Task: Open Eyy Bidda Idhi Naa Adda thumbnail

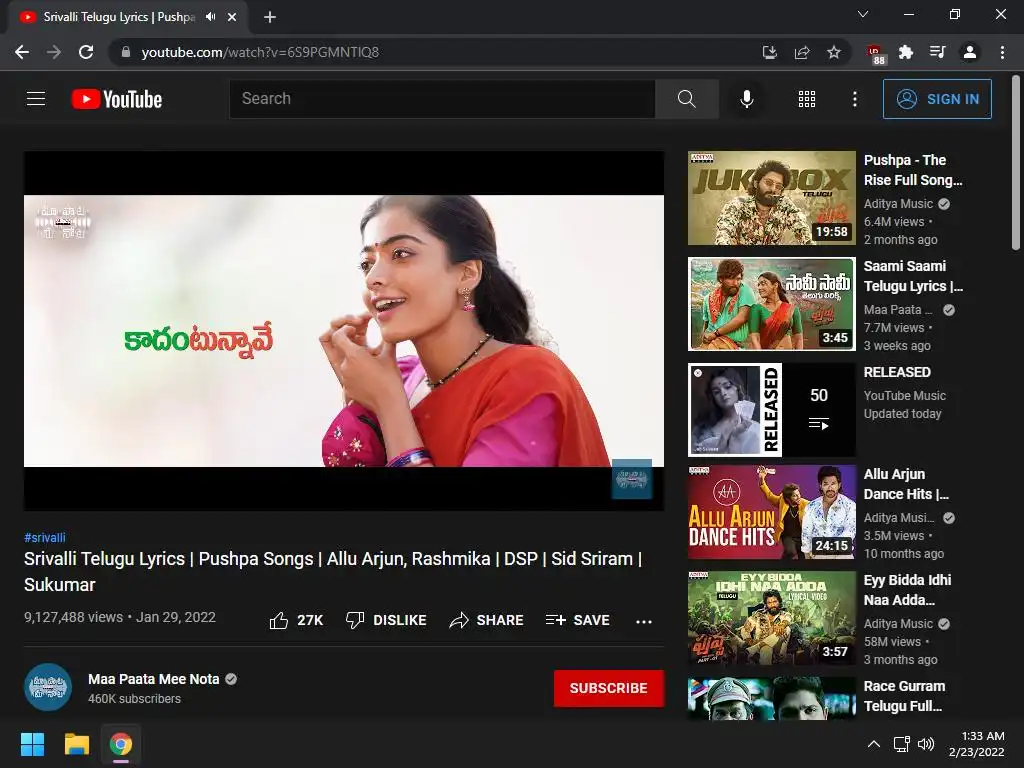Action: click(772, 618)
